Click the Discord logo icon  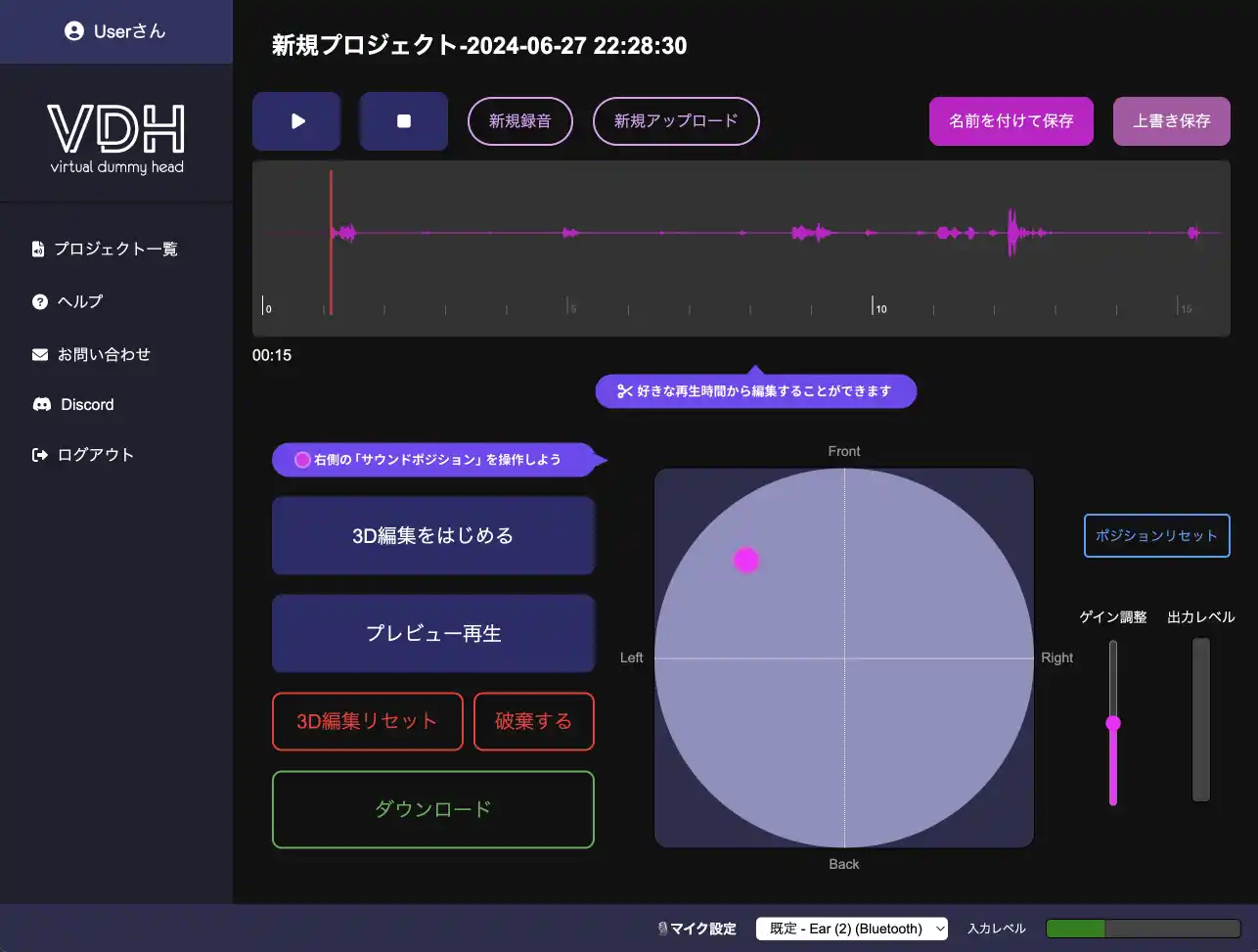point(42,404)
